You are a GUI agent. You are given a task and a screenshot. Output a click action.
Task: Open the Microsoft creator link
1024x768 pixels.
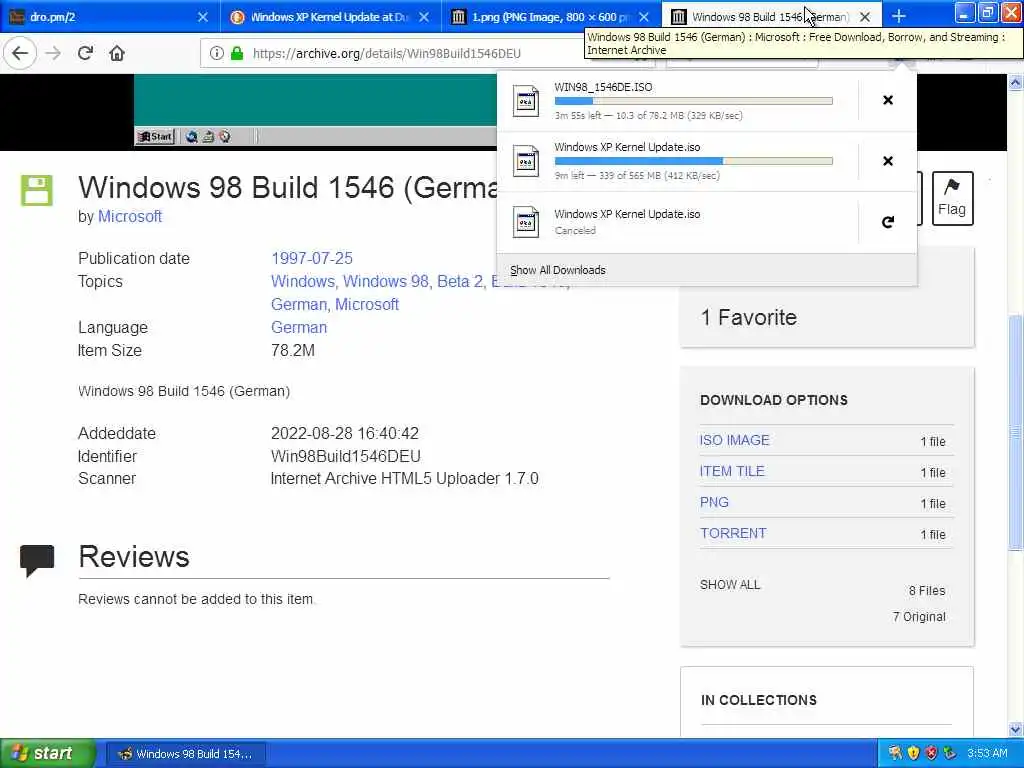point(129,216)
